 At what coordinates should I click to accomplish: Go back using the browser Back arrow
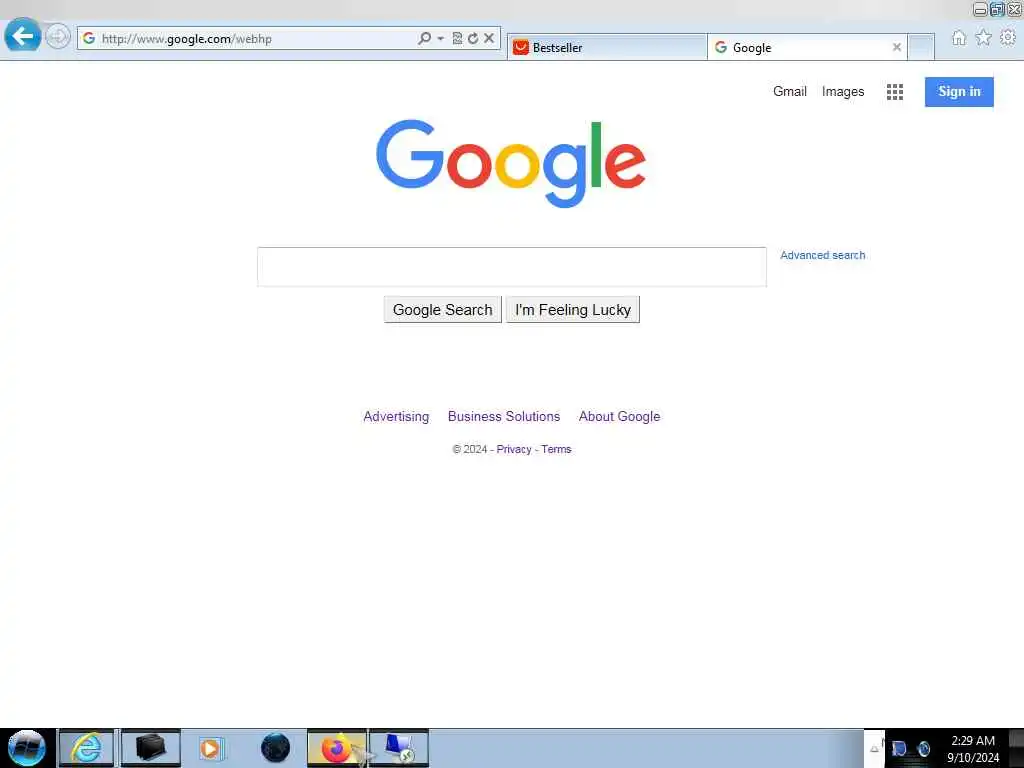23,36
